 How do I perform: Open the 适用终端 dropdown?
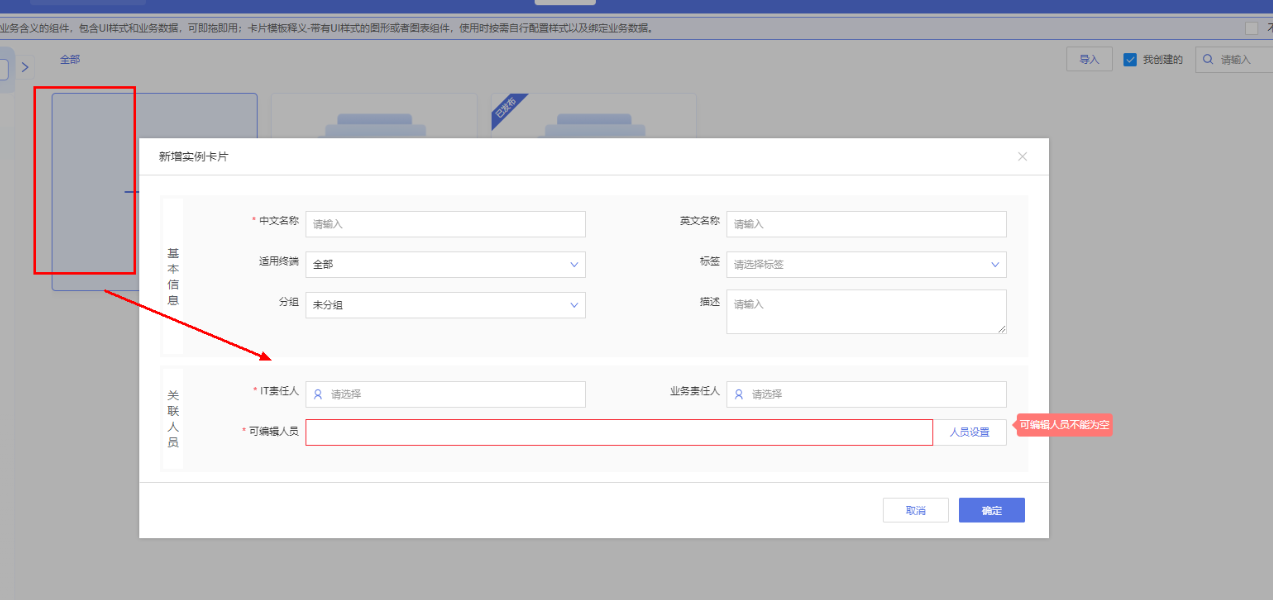click(x=445, y=264)
